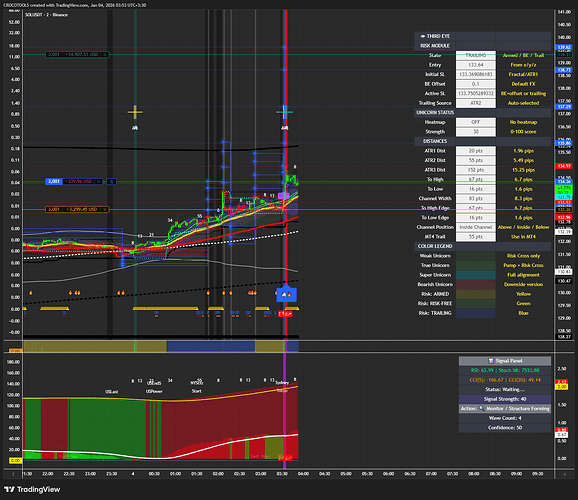This screenshot has height=500, width=578.
Task: Click the BE Offset value 0.1
Action: (x=476, y=84)
